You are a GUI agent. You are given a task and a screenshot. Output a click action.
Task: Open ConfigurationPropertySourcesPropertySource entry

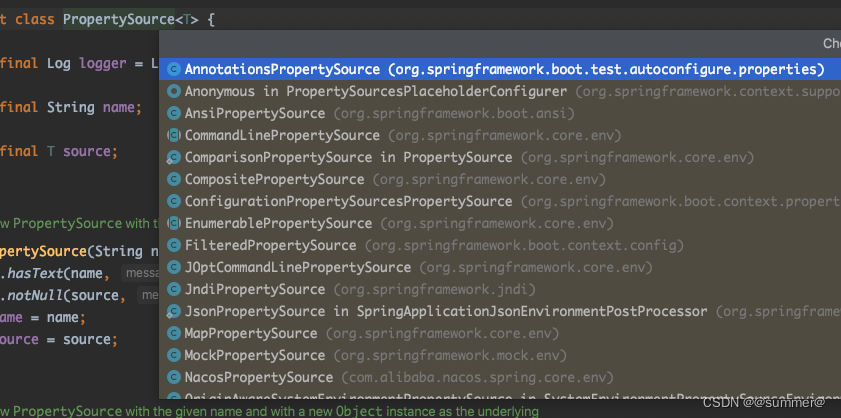click(x=500, y=201)
